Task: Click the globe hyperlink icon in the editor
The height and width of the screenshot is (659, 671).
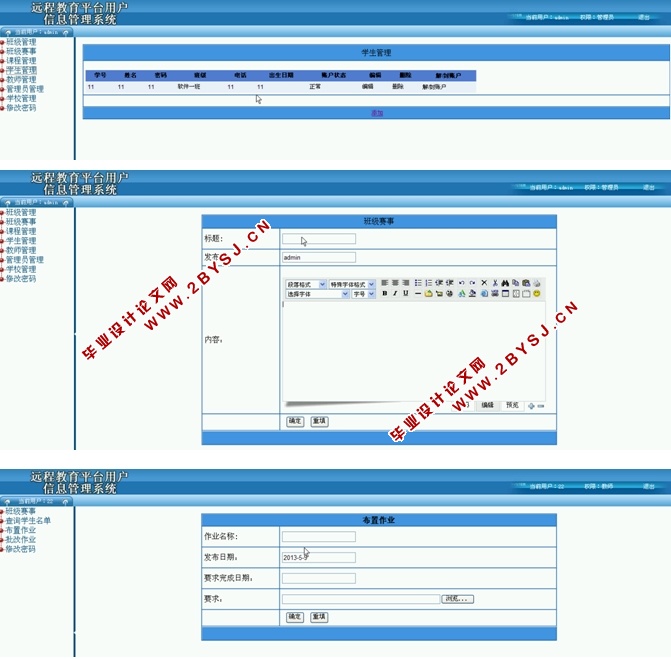Action: 449,294
